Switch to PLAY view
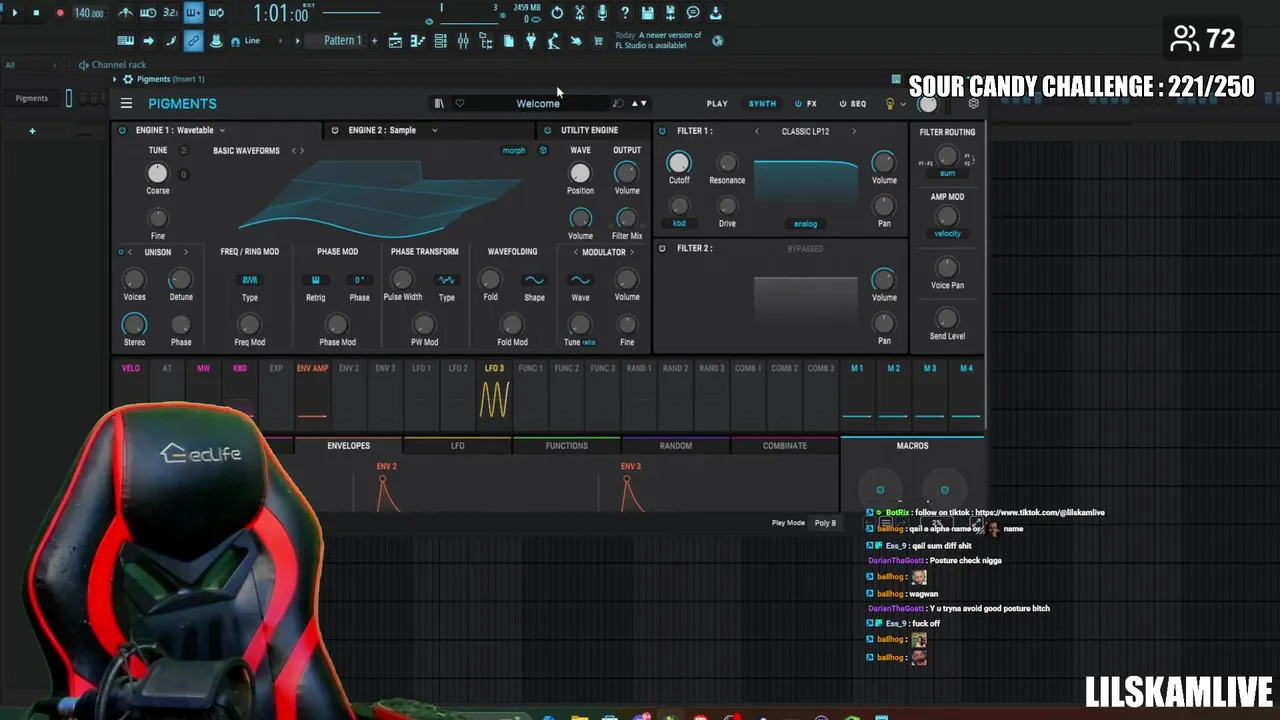Image resolution: width=1280 pixels, height=720 pixels. click(717, 103)
